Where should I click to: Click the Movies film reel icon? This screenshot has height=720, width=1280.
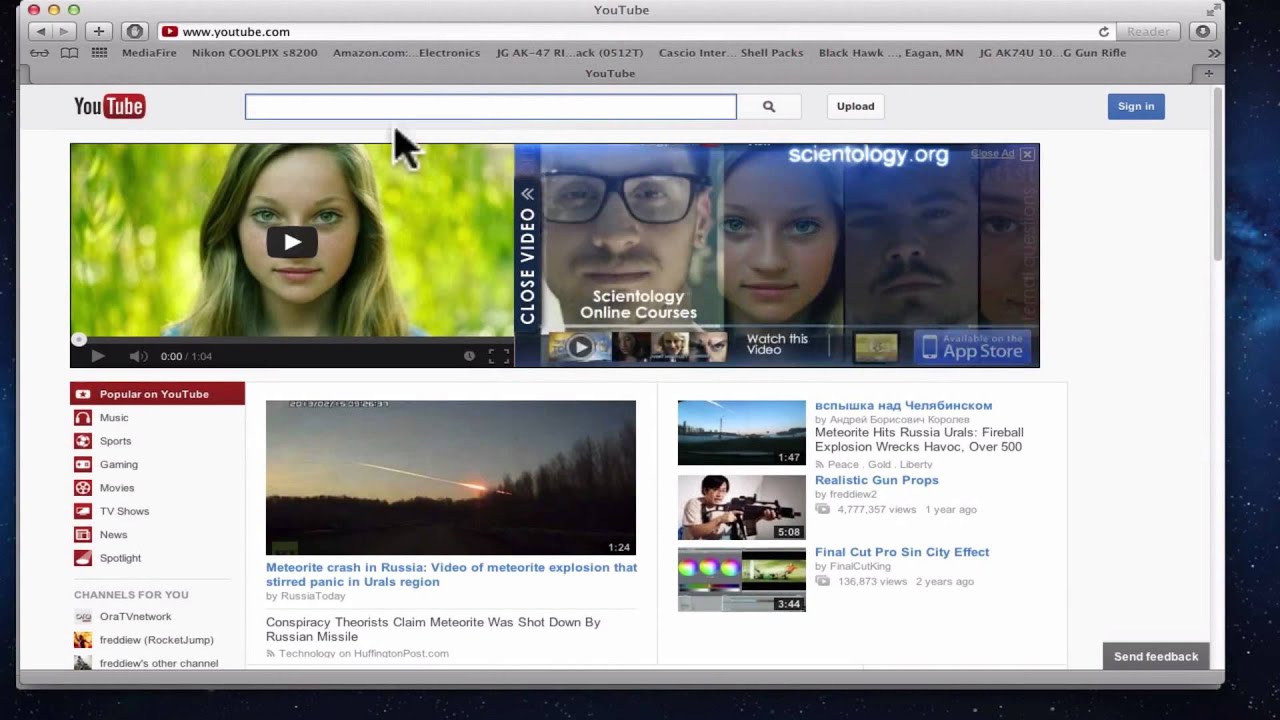[83, 488]
